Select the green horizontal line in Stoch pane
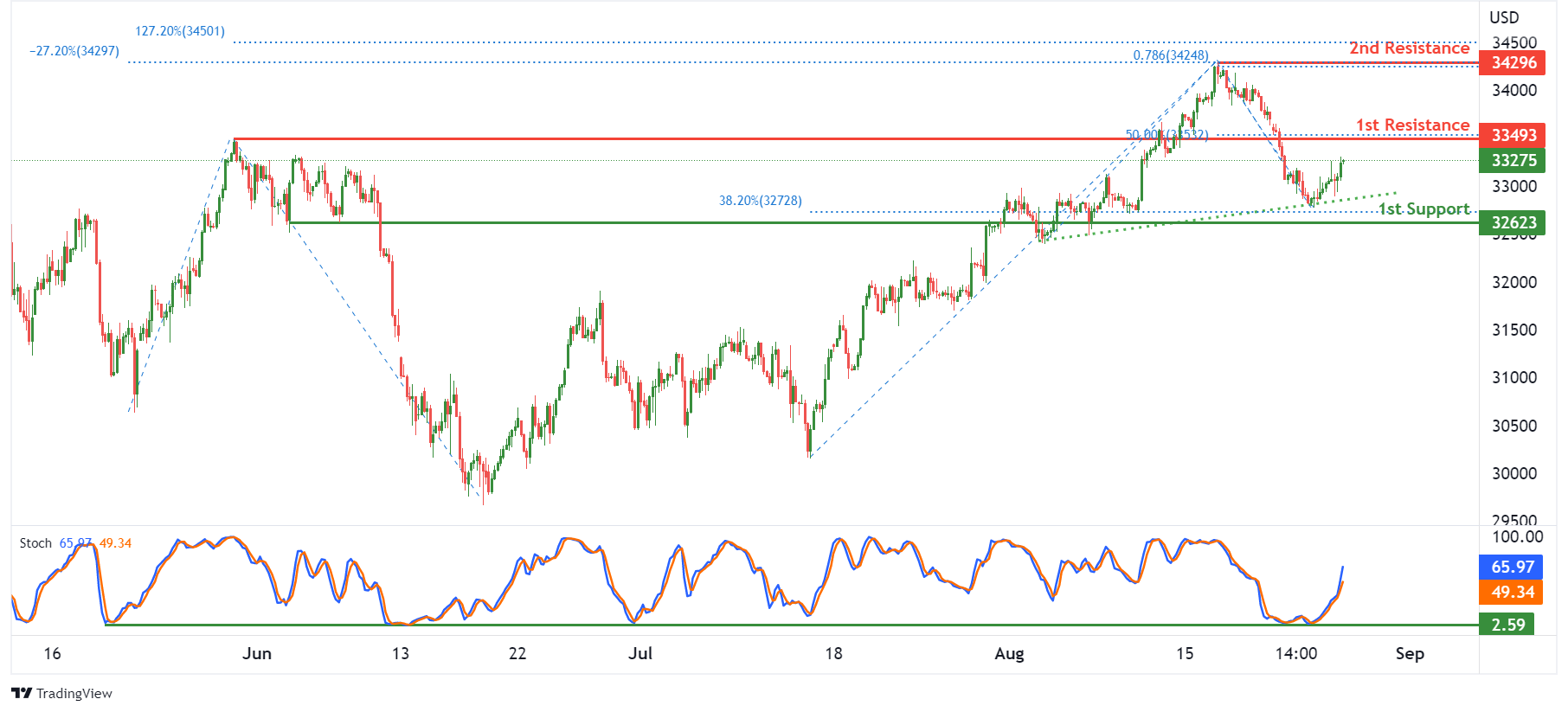Viewport: 1568px width, 712px height. (x=792, y=625)
